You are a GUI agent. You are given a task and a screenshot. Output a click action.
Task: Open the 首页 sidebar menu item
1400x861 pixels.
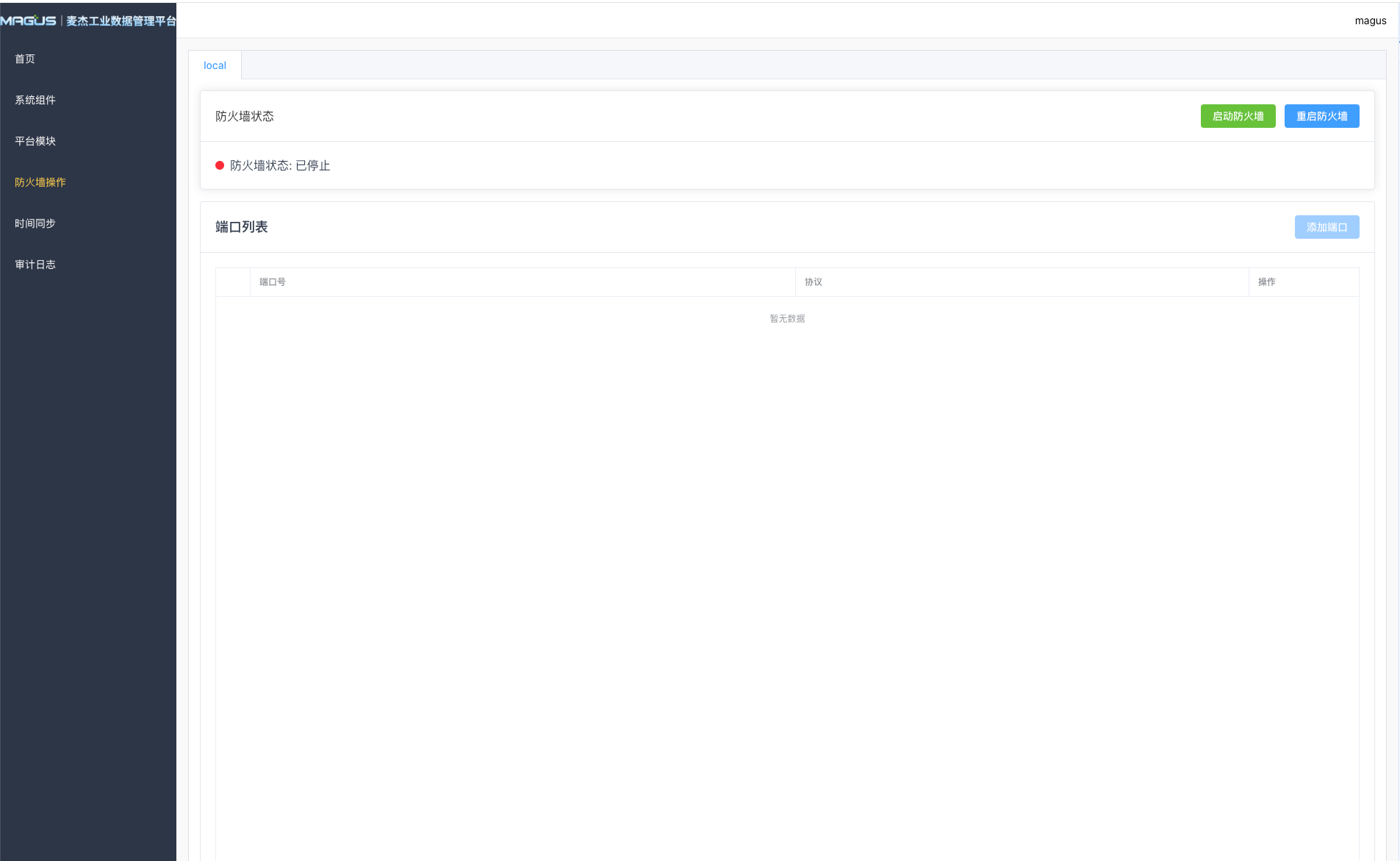tap(25, 59)
